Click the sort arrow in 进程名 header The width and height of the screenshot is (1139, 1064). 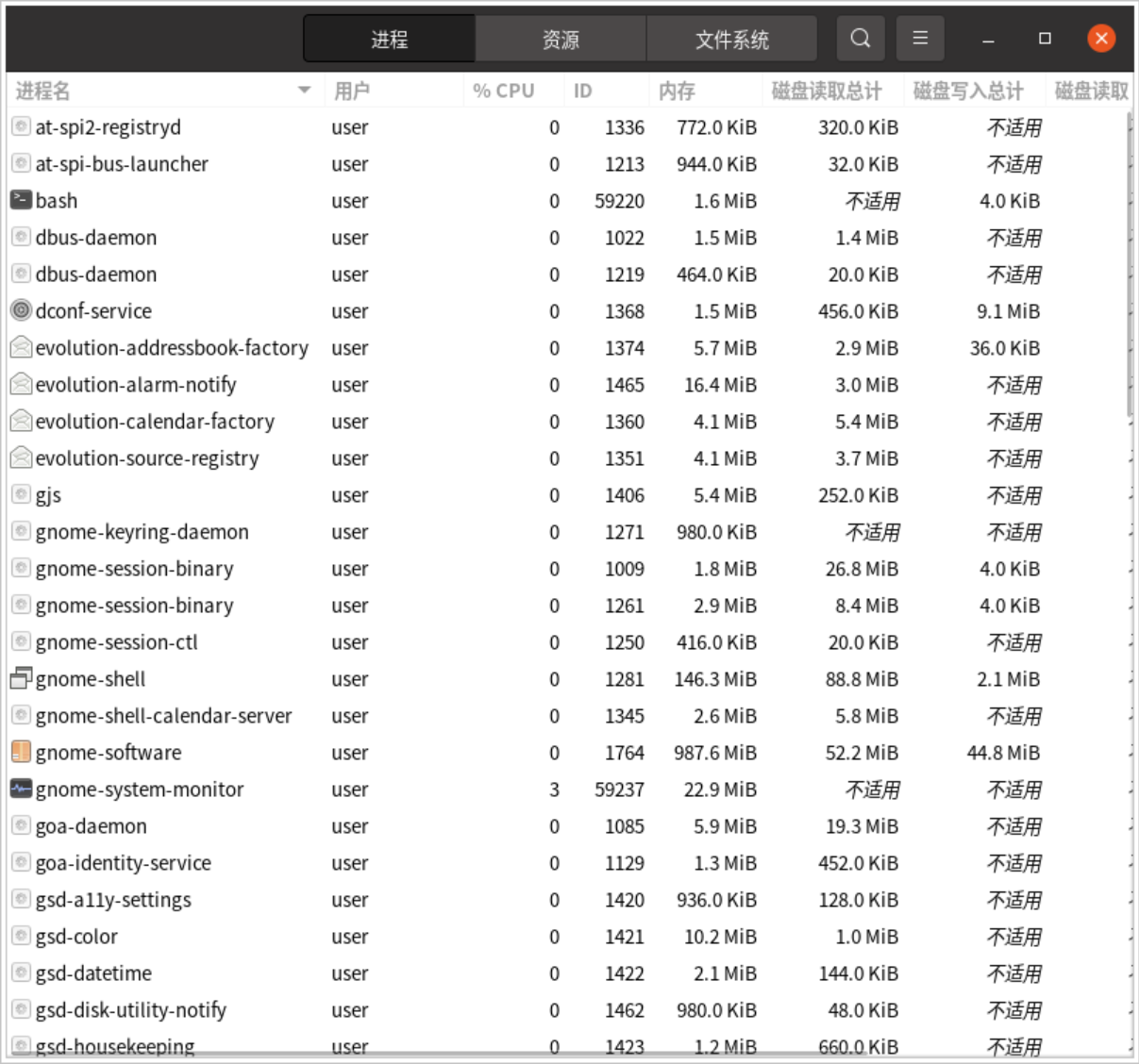[304, 91]
